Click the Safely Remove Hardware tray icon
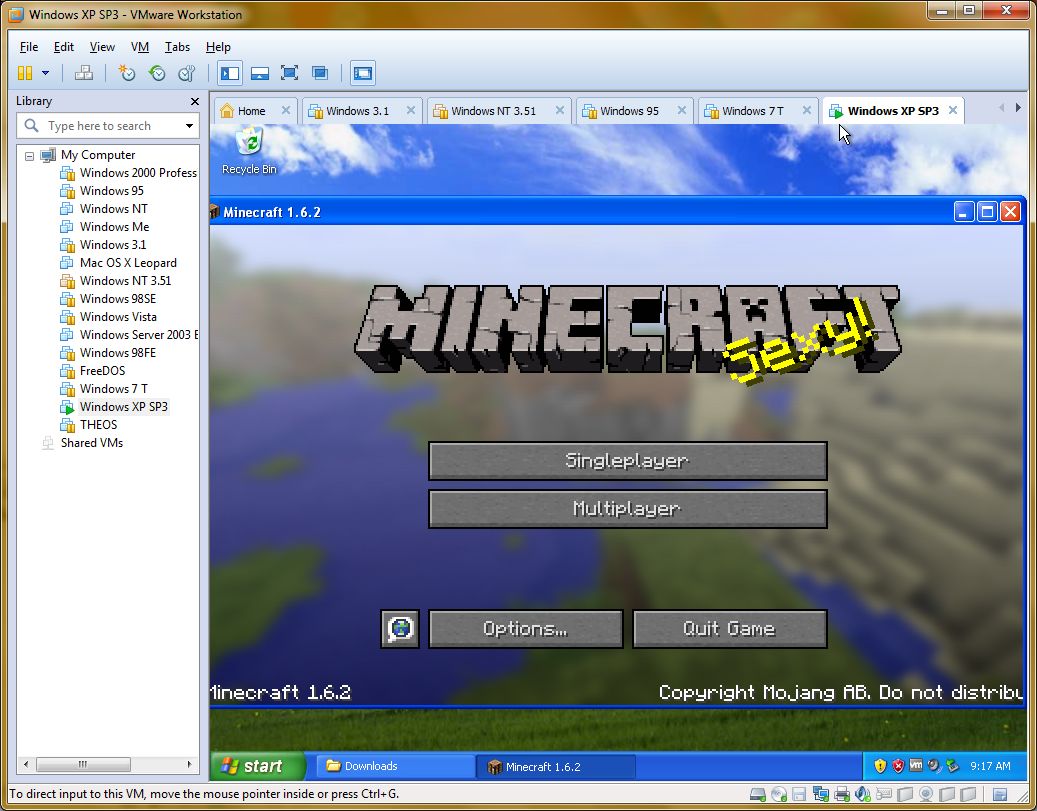Screen dimensions: 1037x811 coord(952,766)
